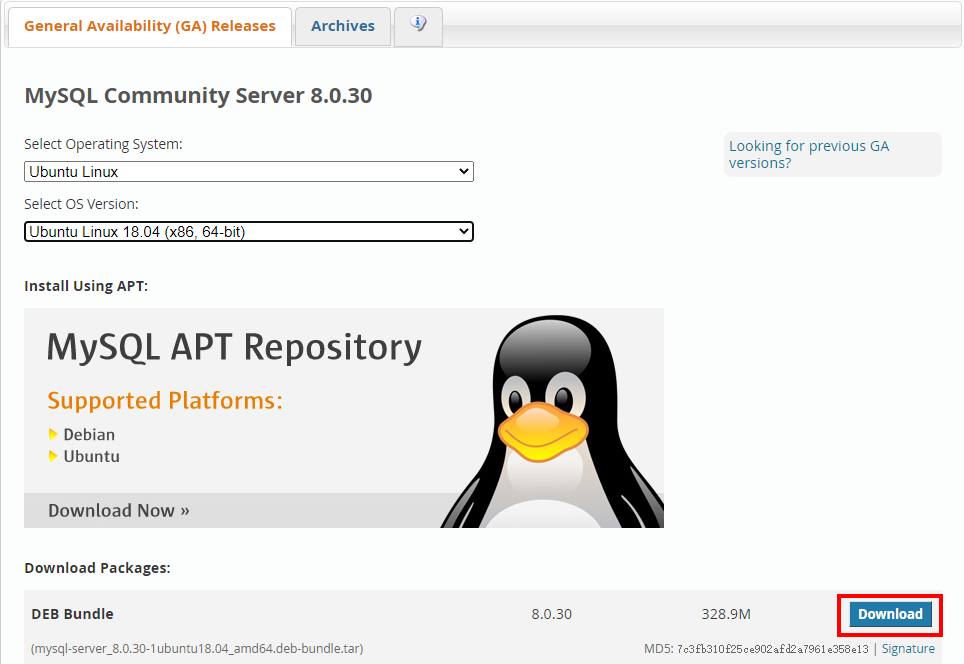Expand the Select Operating System dropdown
The height and width of the screenshot is (664, 964).
pyautogui.click(x=249, y=172)
